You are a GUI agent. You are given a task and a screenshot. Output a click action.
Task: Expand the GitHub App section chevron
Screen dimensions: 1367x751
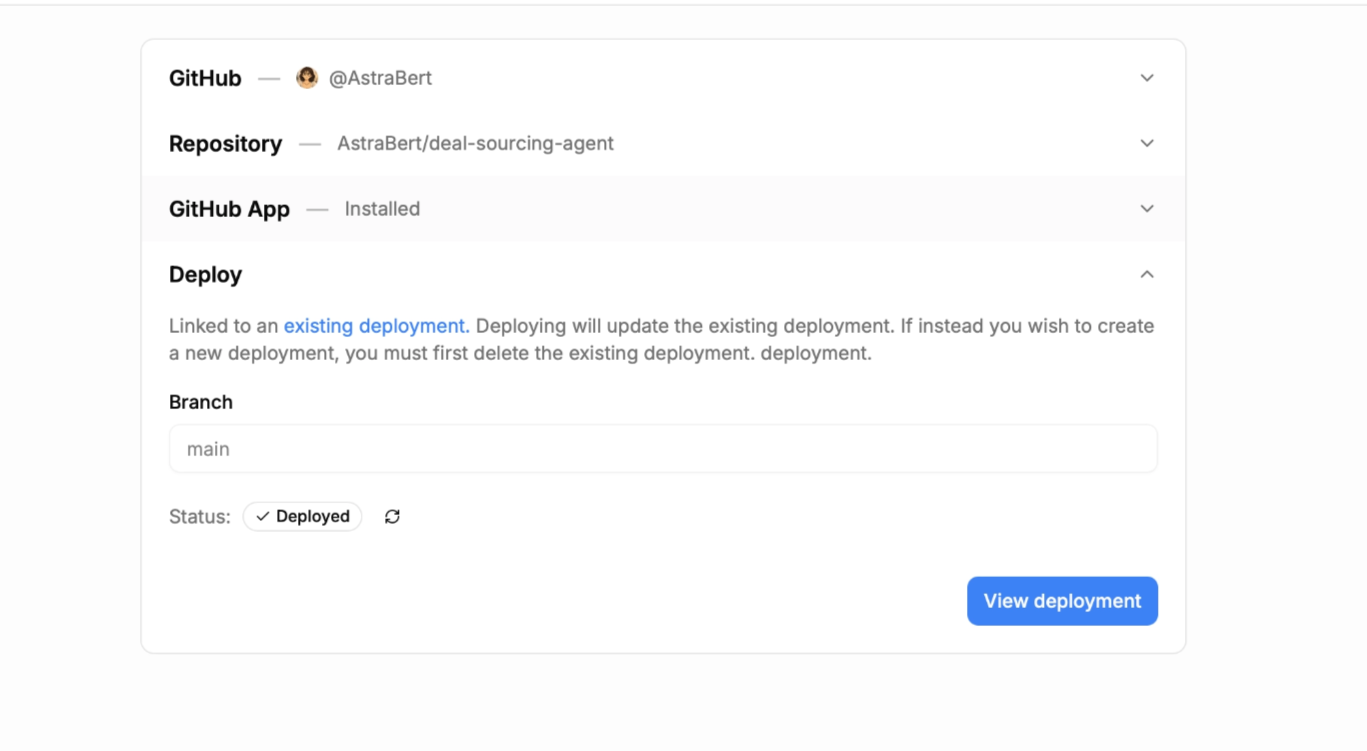(x=1147, y=209)
